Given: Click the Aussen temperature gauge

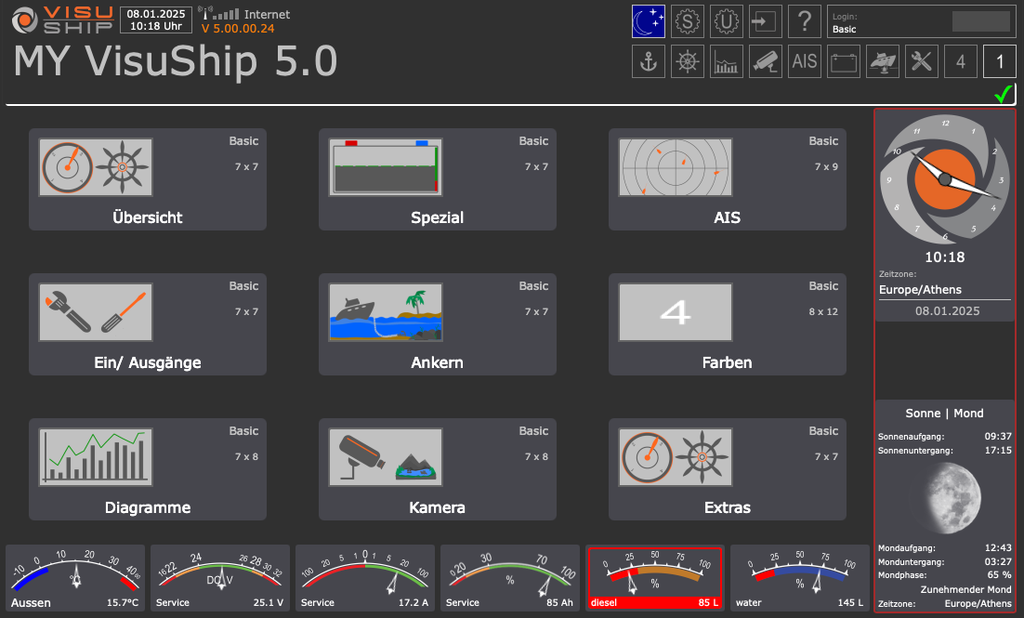Looking at the screenshot, I should 75,578.
